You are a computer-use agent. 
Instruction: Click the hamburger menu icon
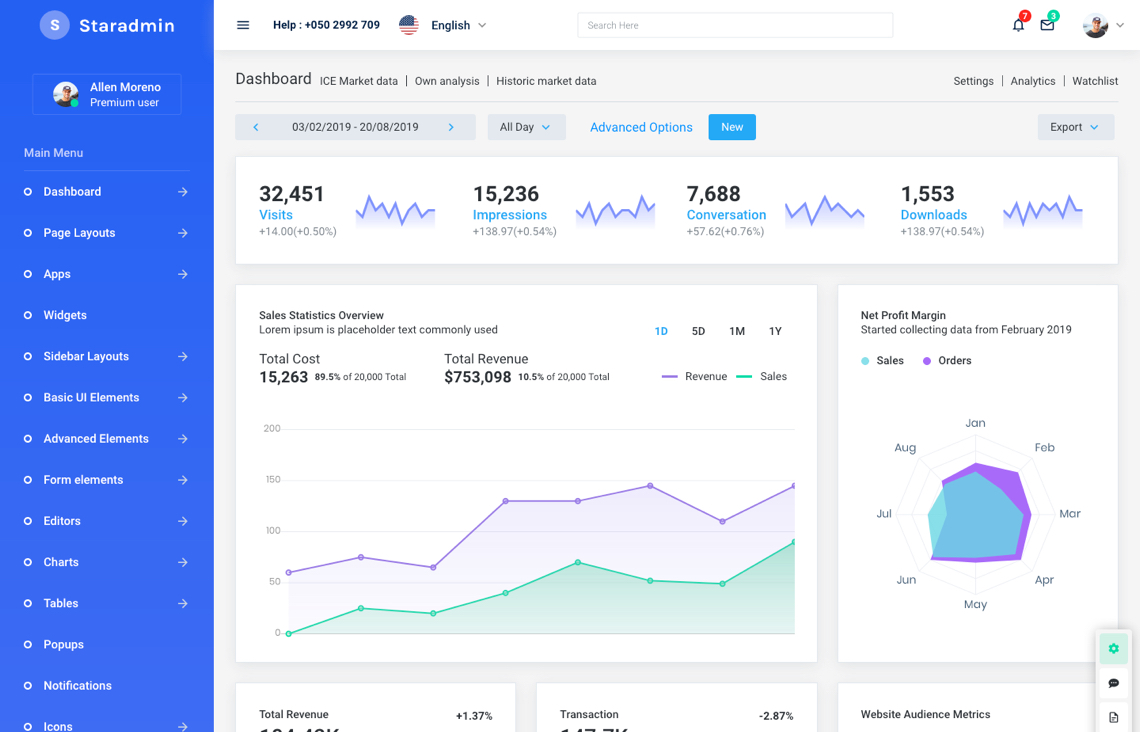(x=243, y=25)
